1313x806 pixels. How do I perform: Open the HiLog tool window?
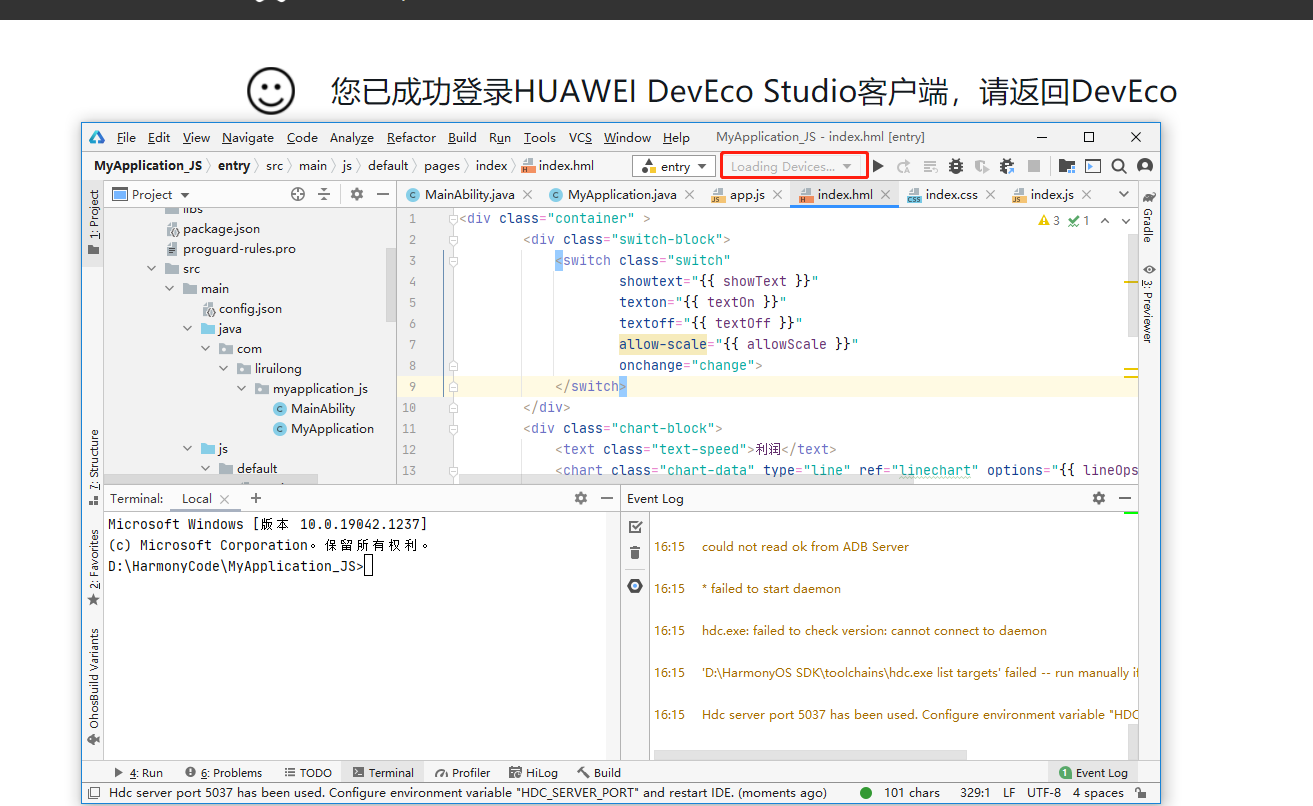point(533,772)
